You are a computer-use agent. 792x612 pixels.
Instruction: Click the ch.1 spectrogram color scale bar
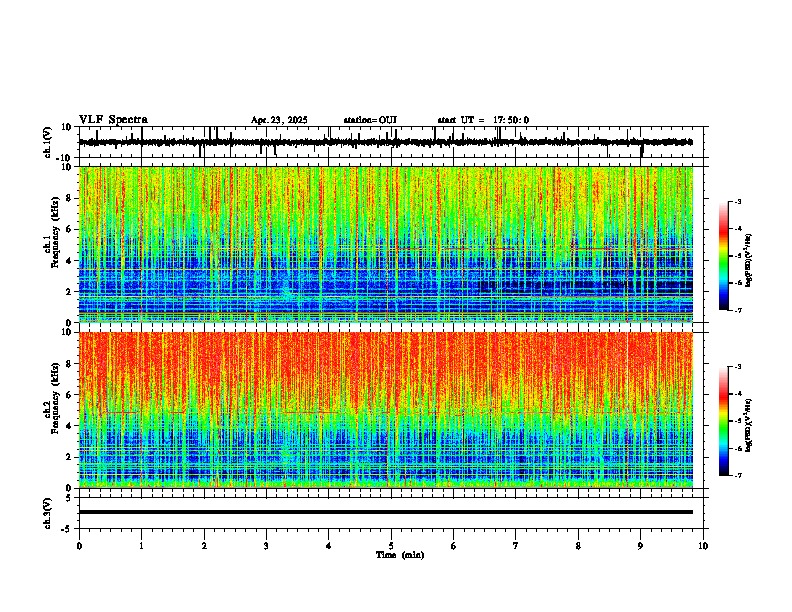pyautogui.click(x=724, y=256)
